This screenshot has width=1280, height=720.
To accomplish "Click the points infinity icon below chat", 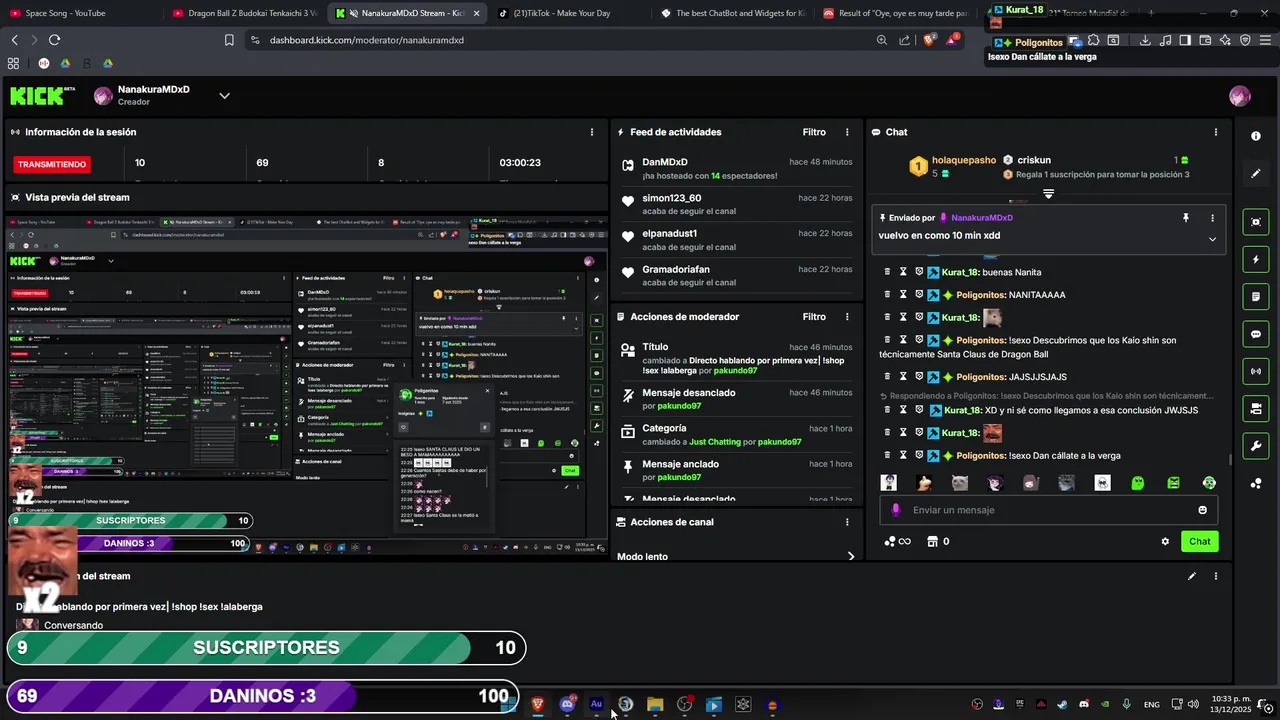I will tap(897, 541).
